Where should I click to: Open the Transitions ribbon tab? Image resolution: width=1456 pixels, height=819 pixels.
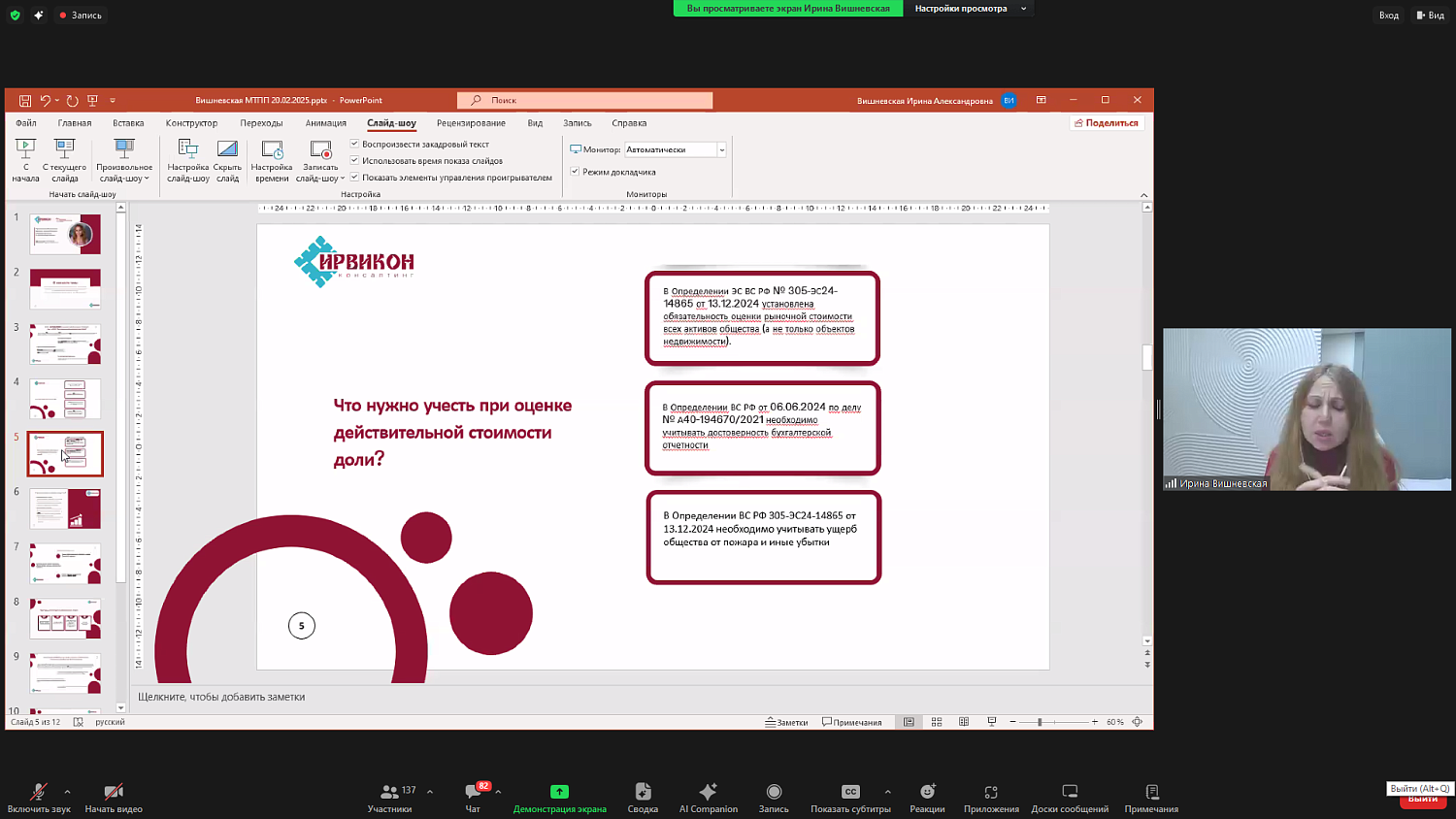click(261, 123)
